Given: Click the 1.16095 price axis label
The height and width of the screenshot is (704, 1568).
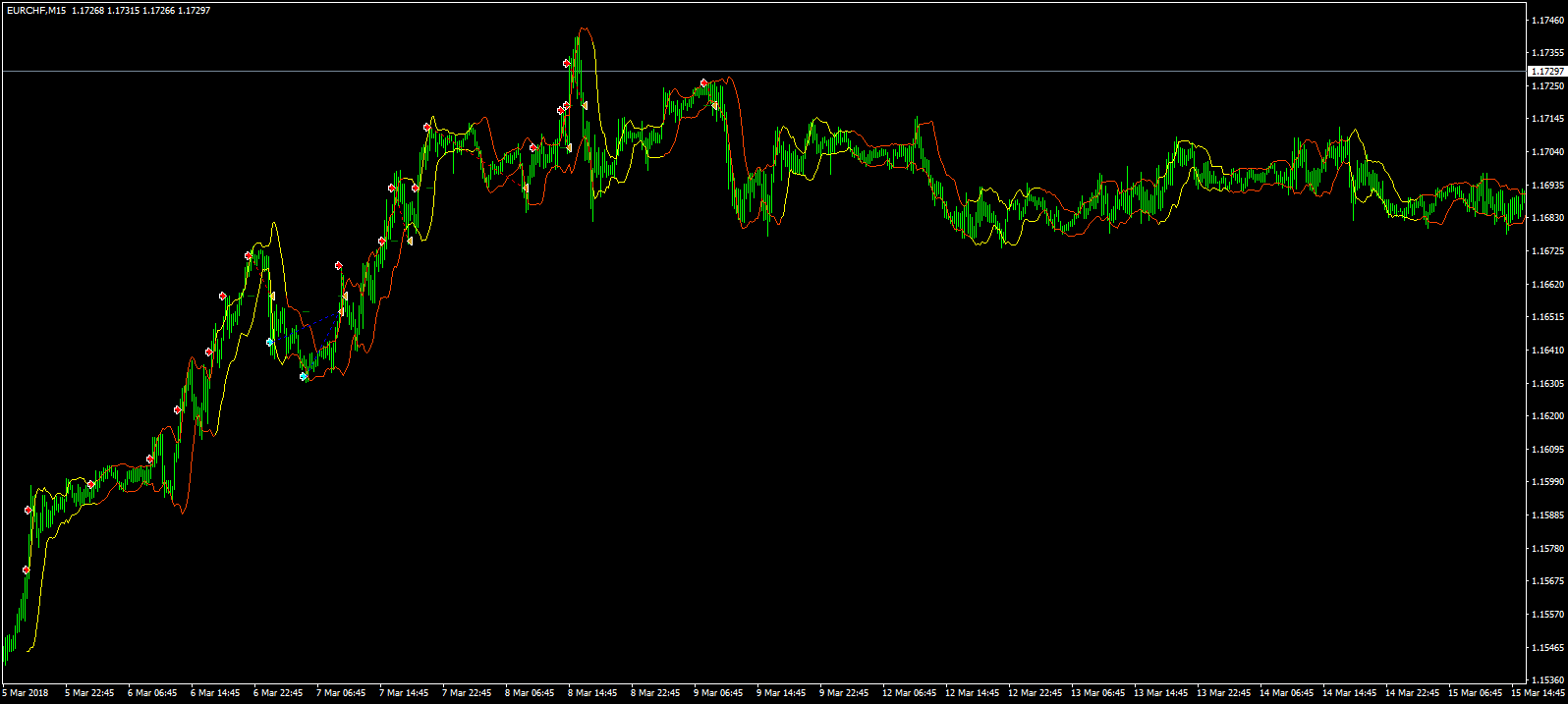Looking at the screenshot, I should pyautogui.click(x=1548, y=450).
